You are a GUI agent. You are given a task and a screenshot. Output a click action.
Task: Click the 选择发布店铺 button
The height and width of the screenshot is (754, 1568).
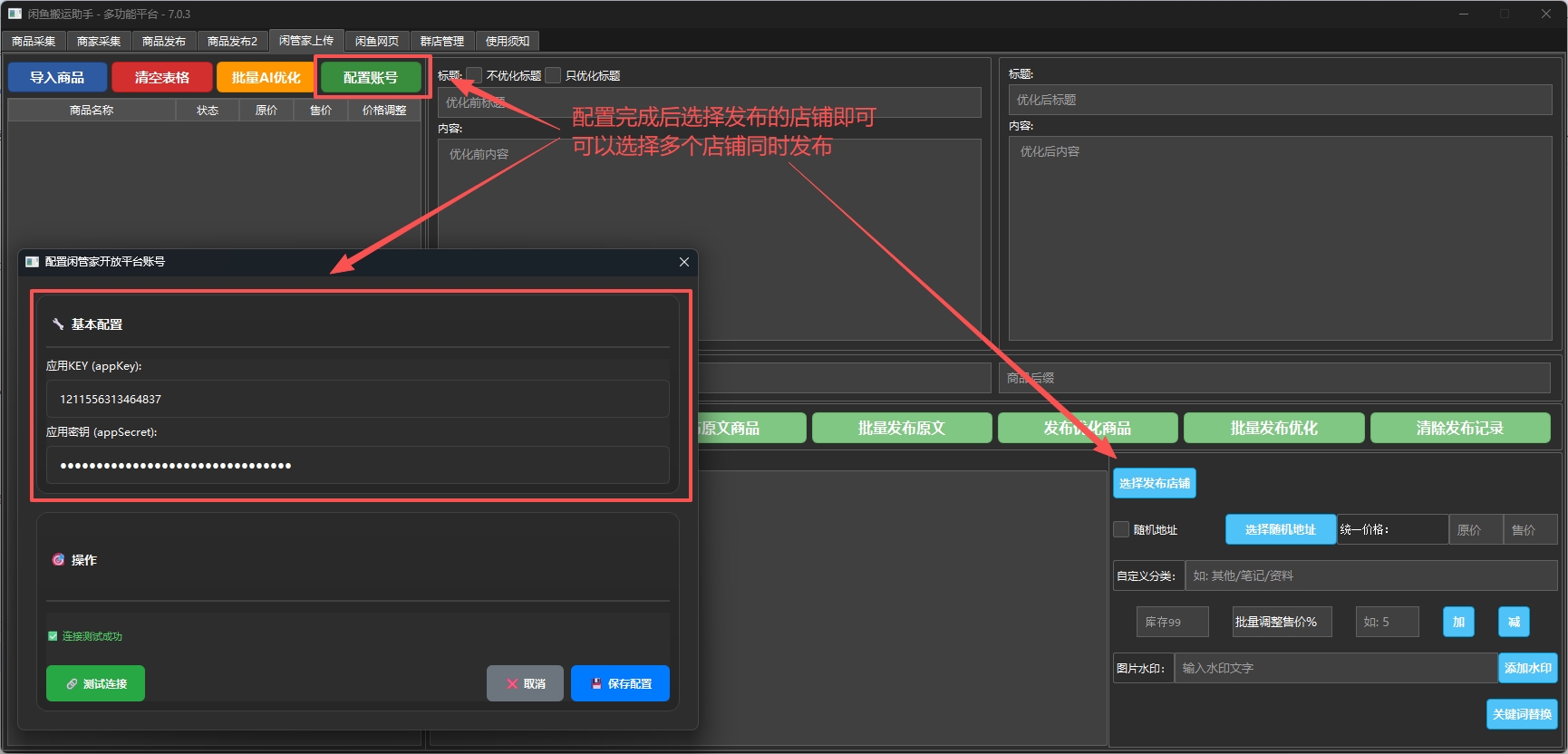(x=1154, y=483)
